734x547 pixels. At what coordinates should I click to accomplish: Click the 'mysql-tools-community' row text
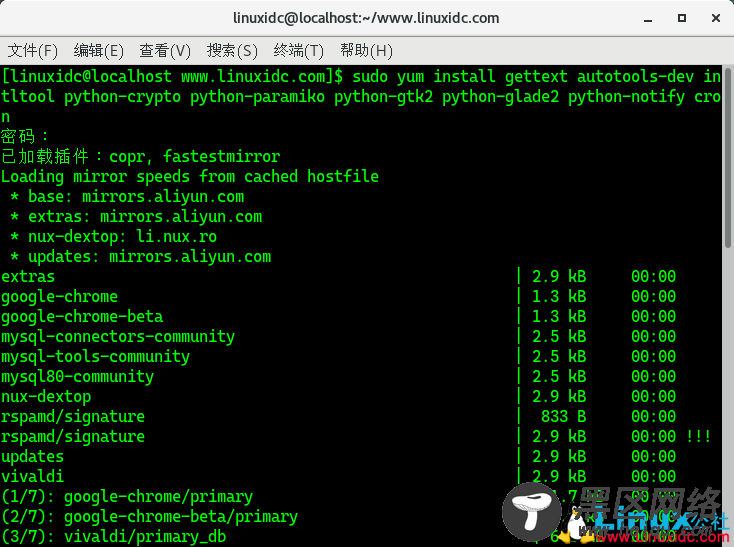tap(95, 357)
